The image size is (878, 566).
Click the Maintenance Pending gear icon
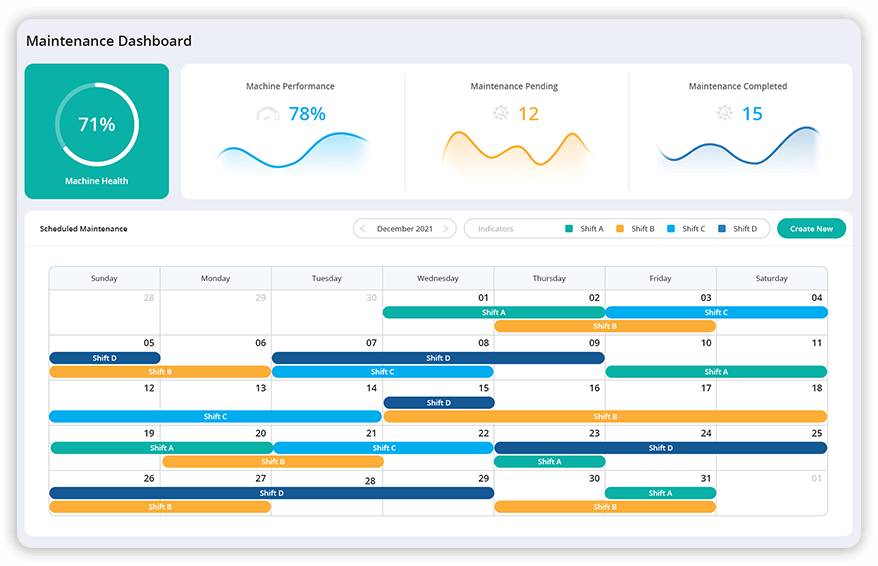click(x=500, y=114)
